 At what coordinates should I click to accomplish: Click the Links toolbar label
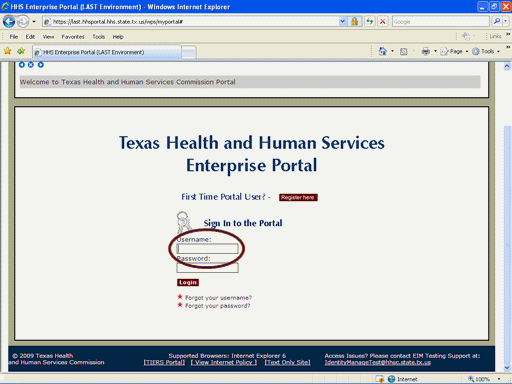click(x=495, y=36)
